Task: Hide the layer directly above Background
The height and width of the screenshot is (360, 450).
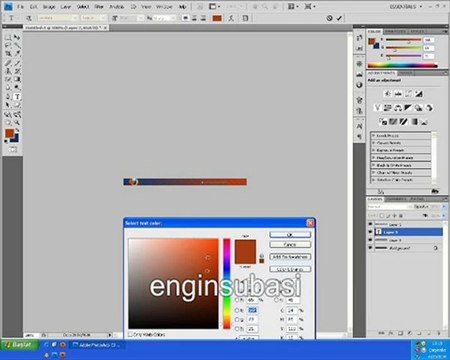Action: click(370, 240)
